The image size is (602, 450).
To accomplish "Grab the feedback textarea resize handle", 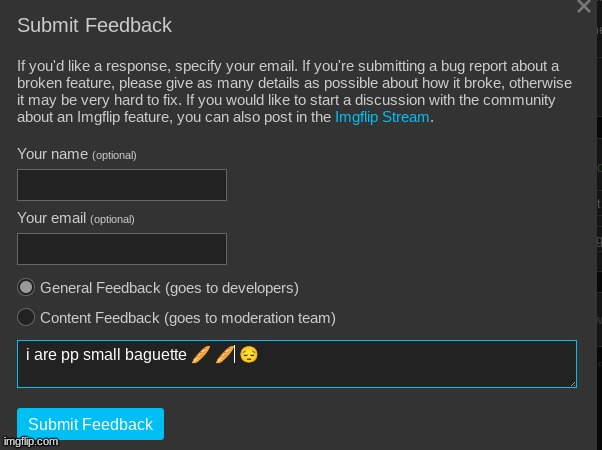I will pyautogui.click(x=572, y=381).
